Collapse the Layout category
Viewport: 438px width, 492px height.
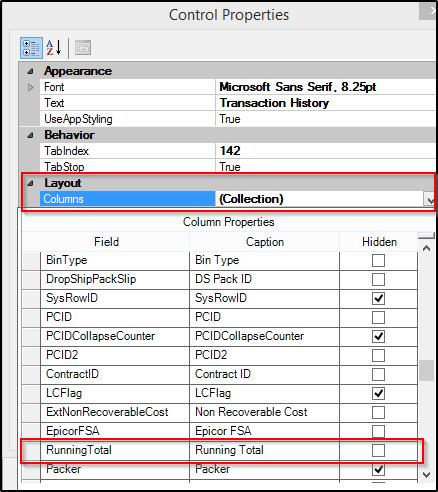click(x=30, y=183)
